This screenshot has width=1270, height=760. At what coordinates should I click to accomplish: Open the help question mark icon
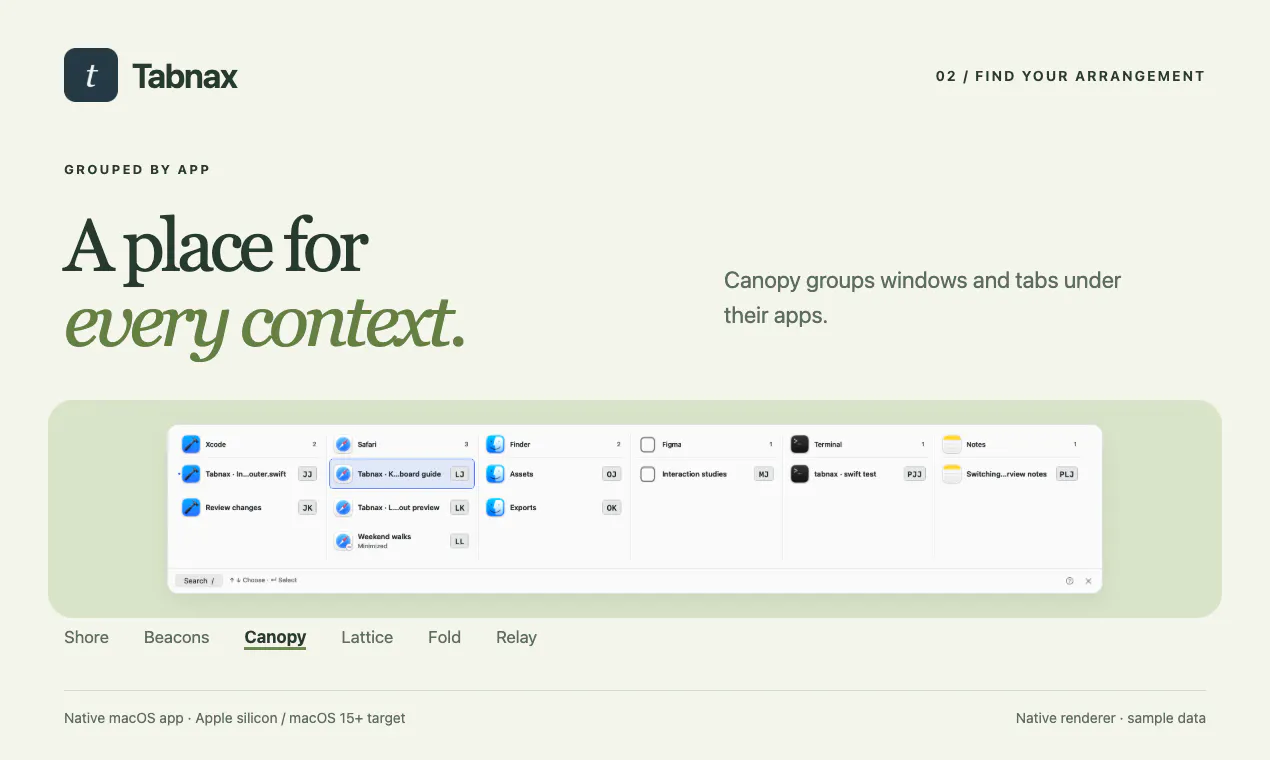click(1069, 581)
